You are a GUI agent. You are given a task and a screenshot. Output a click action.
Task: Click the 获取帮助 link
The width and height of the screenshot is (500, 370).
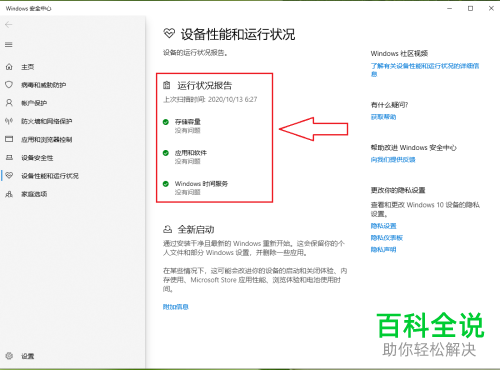pyautogui.click(x=383, y=117)
